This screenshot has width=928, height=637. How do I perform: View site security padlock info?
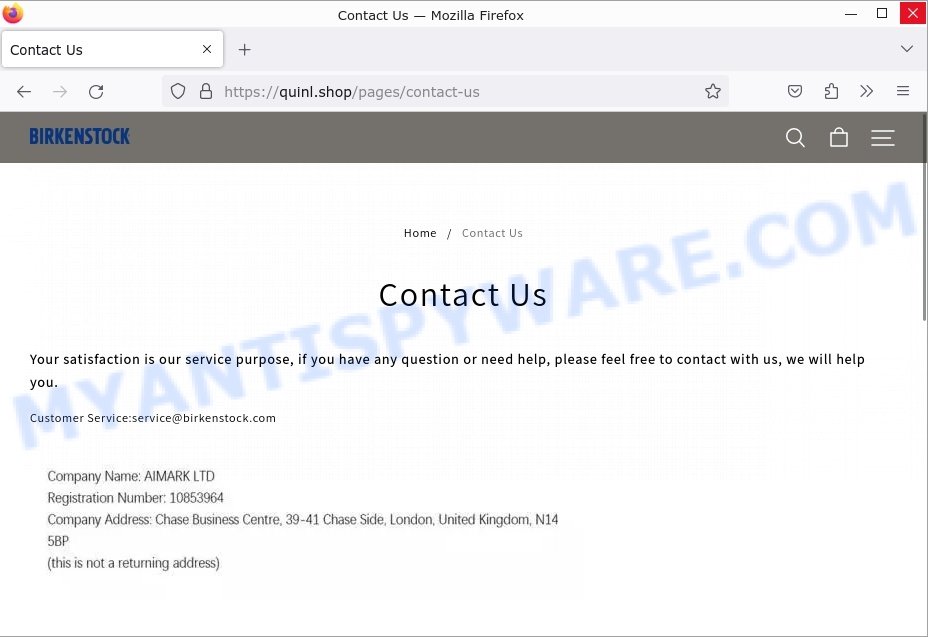205,91
